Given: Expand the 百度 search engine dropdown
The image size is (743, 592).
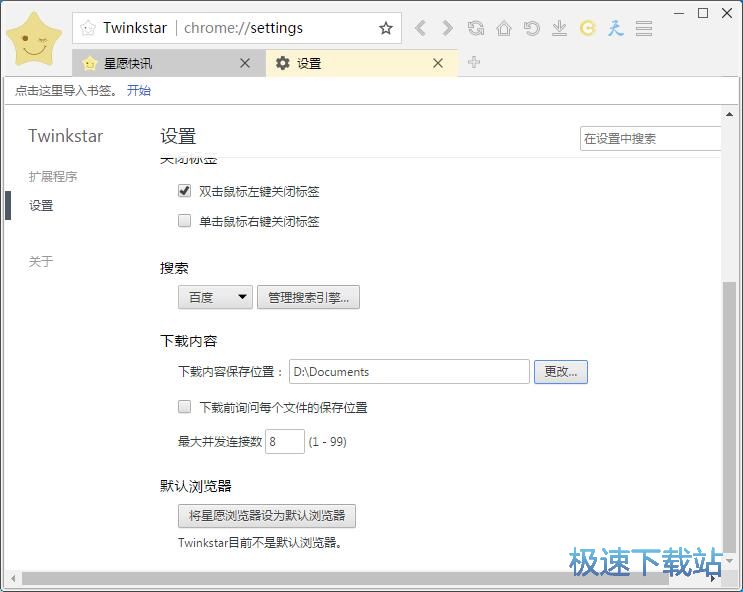Looking at the screenshot, I should (x=215, y=297).
